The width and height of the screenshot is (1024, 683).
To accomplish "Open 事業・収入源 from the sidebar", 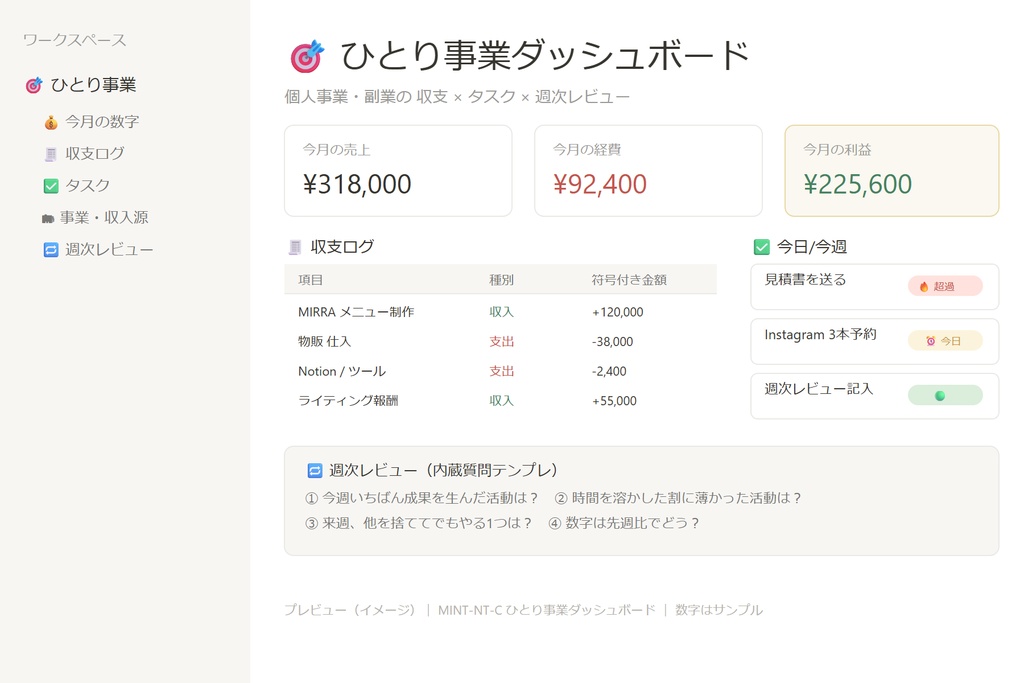I will click(x=104, y=218).
